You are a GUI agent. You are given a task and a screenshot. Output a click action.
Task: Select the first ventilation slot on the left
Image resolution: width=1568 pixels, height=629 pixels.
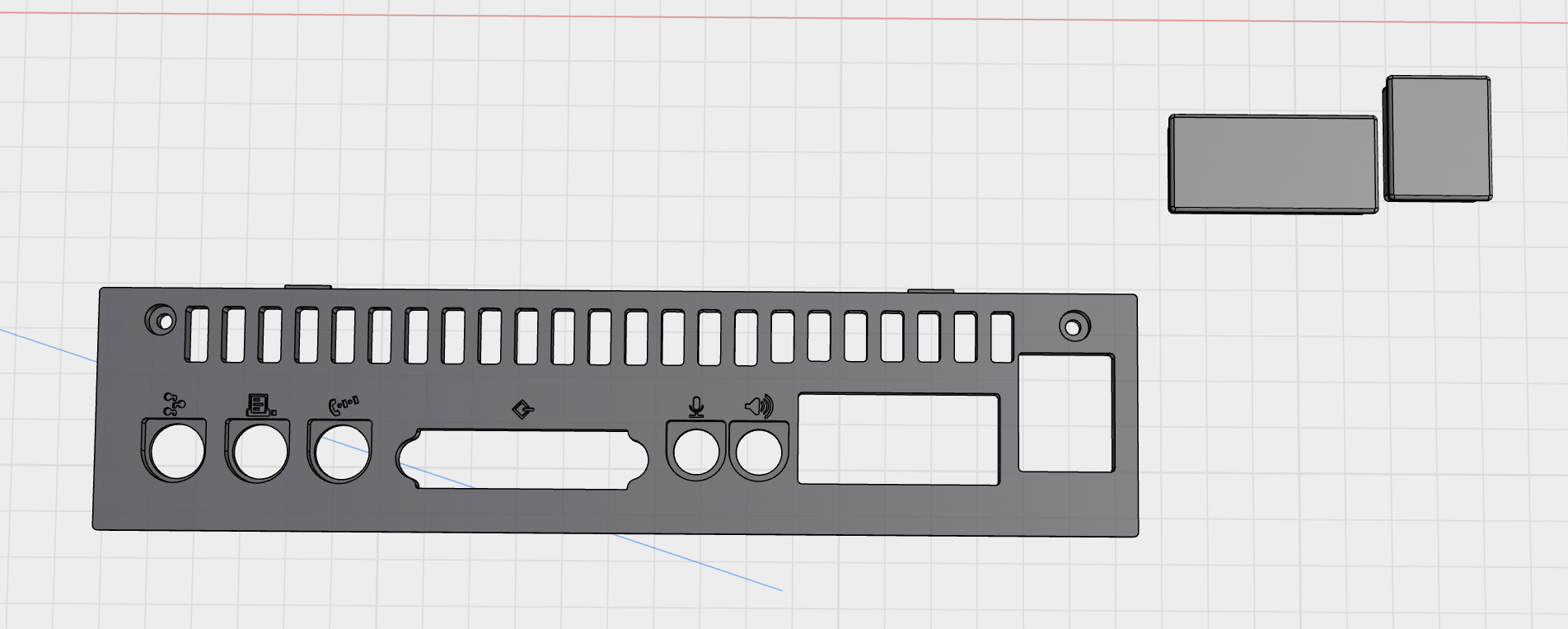click(196, 335)
